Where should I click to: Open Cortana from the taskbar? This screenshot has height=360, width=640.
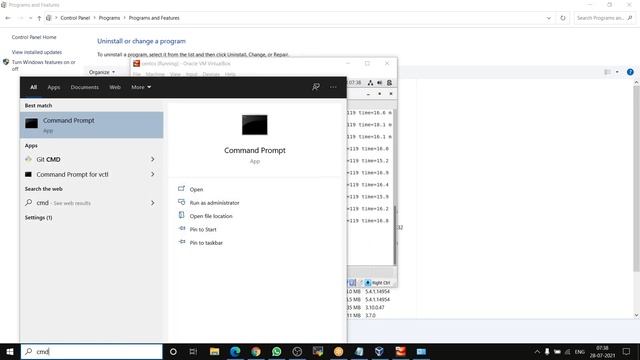(x=173, y=351)
